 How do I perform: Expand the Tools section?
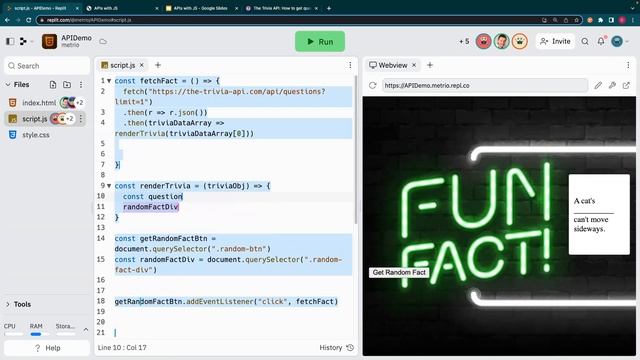click(8, 304)
